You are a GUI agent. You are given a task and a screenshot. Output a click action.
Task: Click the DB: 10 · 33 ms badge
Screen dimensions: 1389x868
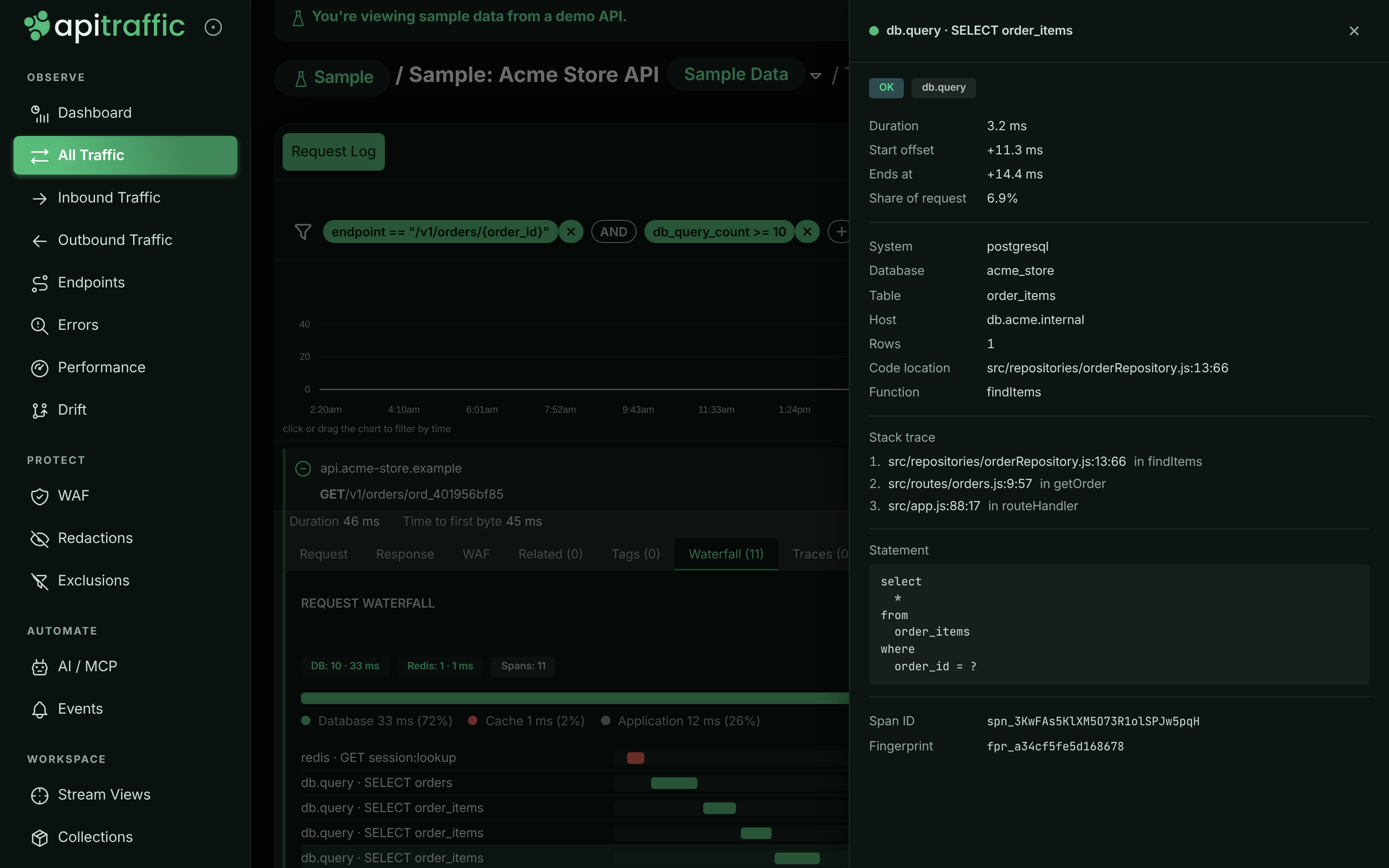click(x=345, y=666)
